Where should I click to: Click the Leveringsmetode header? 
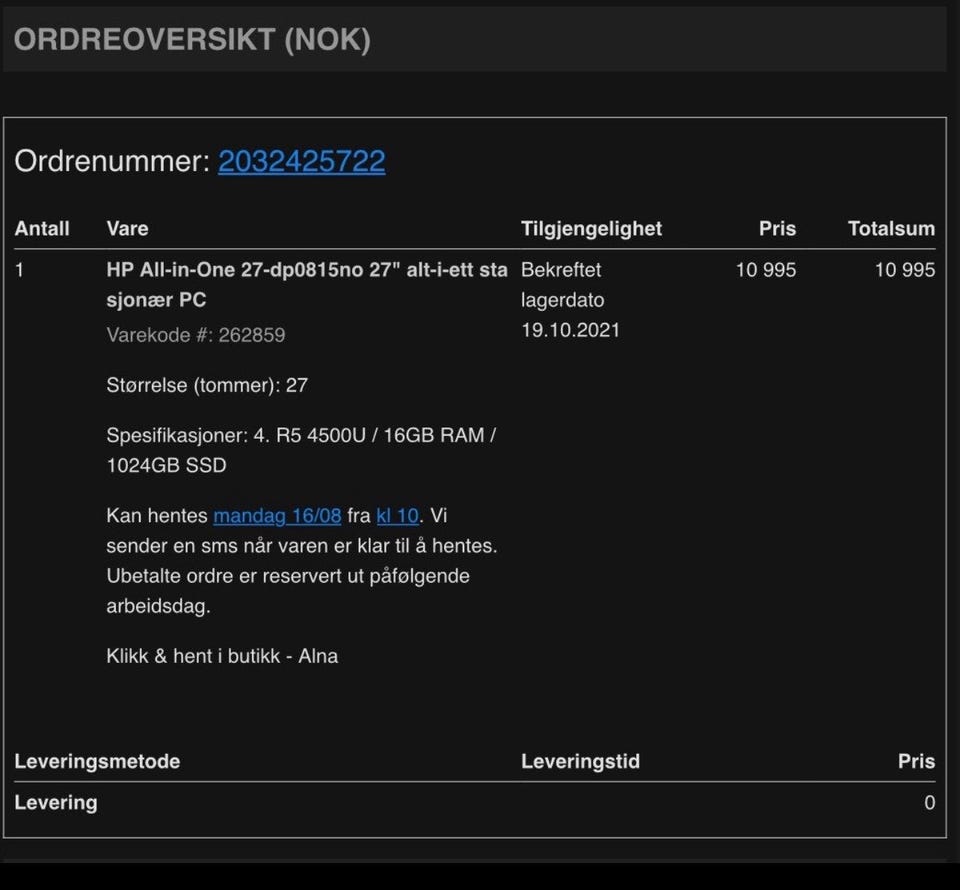(x=97, y=761)
